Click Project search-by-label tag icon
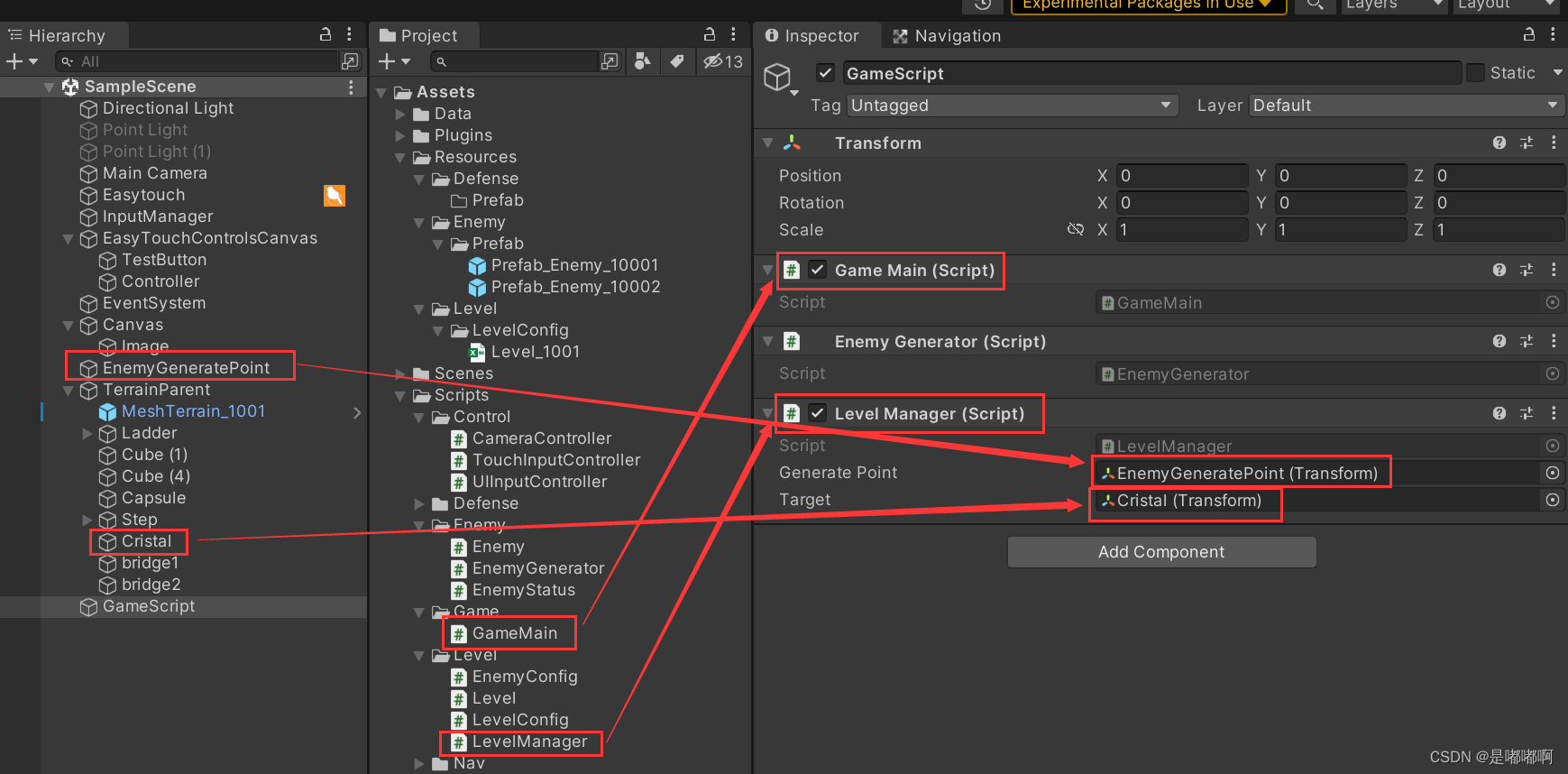Image resolution: width=1568 pixels, height=774 pixels. click(x=677, y=61)
